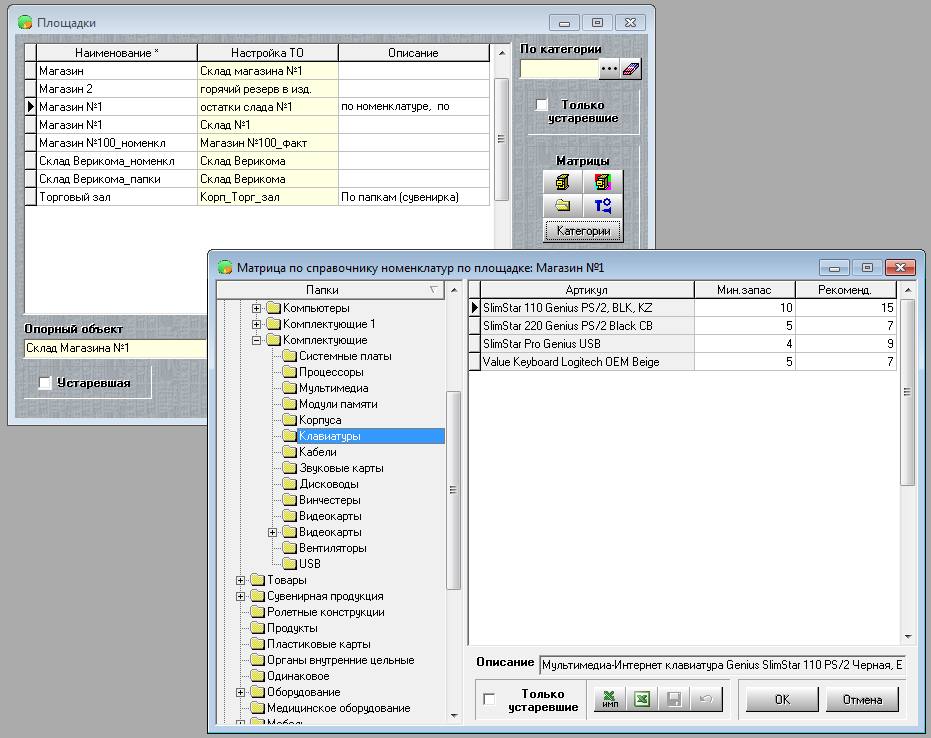The image size is (931, 738).
Task: Select the Звуковые карты tree folder
Action: pos(341,468)
